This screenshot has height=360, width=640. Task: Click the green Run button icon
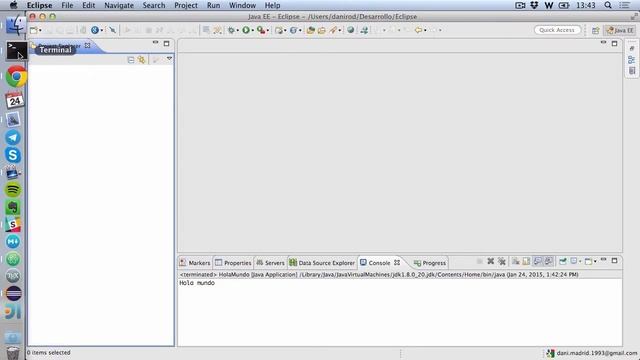pos(246,30)
